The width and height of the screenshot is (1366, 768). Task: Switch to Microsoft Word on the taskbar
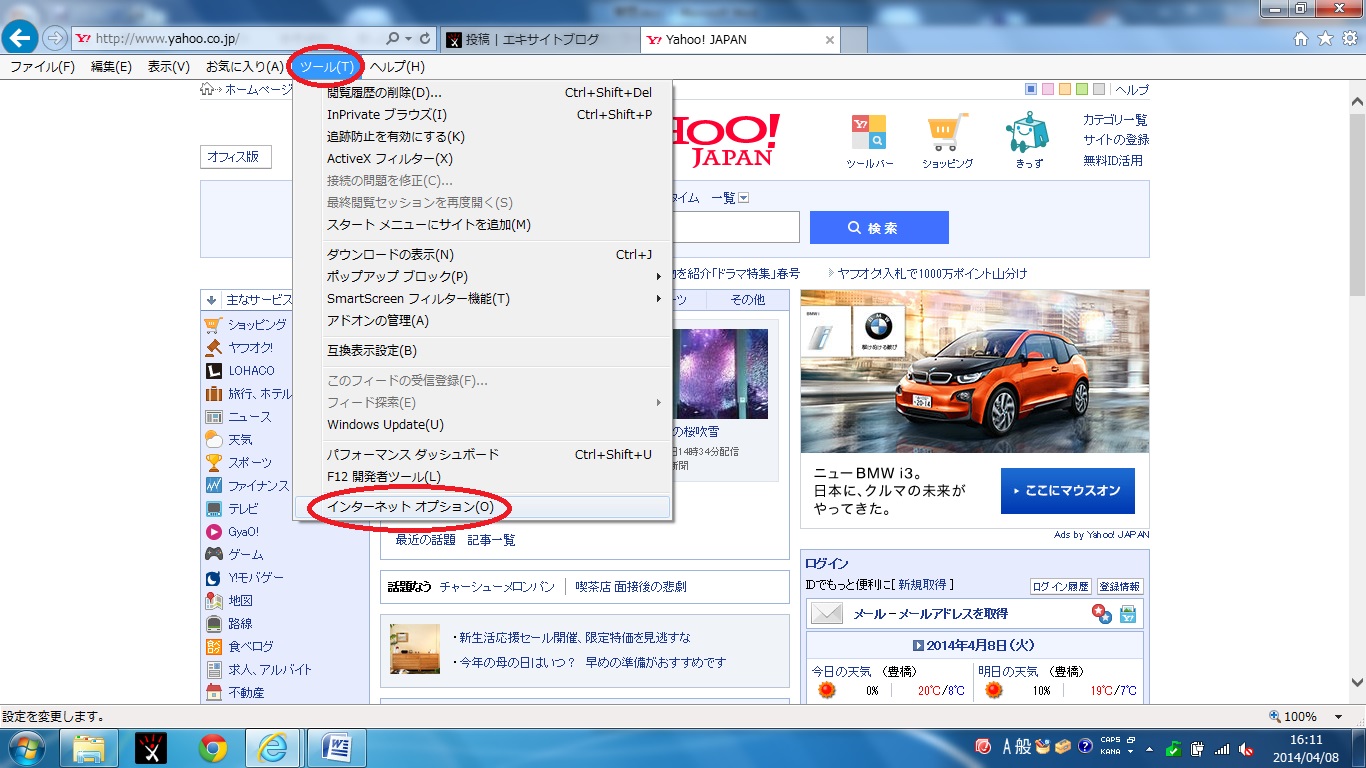click(x=336, y=748)
